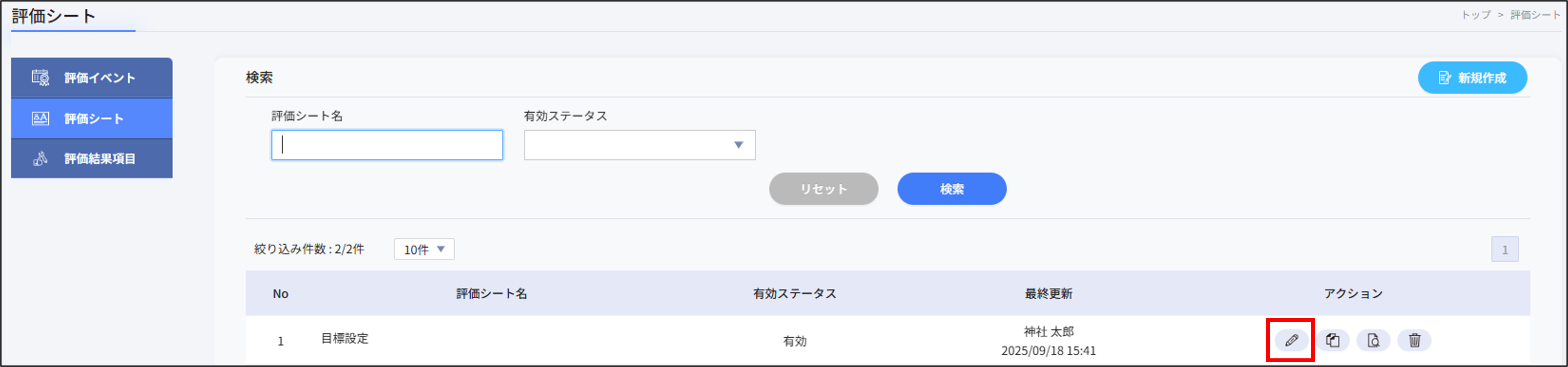
Task: Expand the 10件 page size selector
Action: click(424, 249)
